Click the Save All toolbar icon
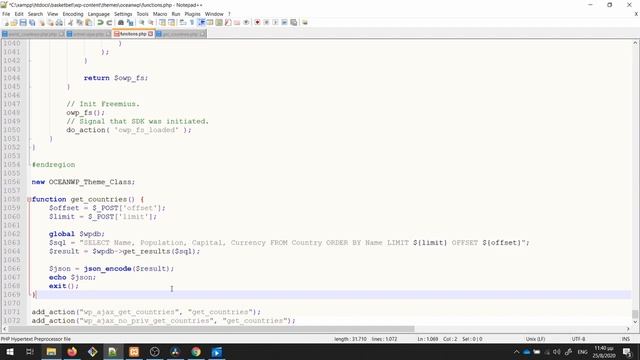The image size is (640, 360). click(x=32, y=22)
